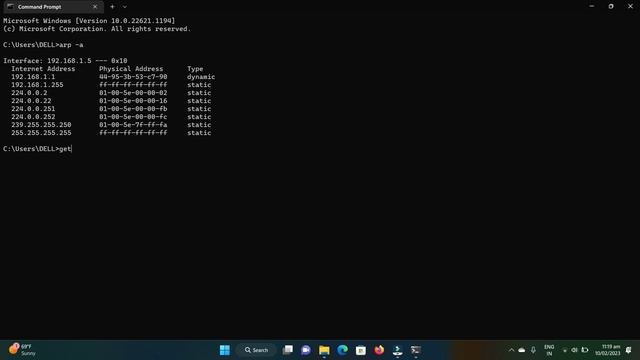Open the weather widget showing Sunny
Screen dimensions: 640x360
pos(23,350)
